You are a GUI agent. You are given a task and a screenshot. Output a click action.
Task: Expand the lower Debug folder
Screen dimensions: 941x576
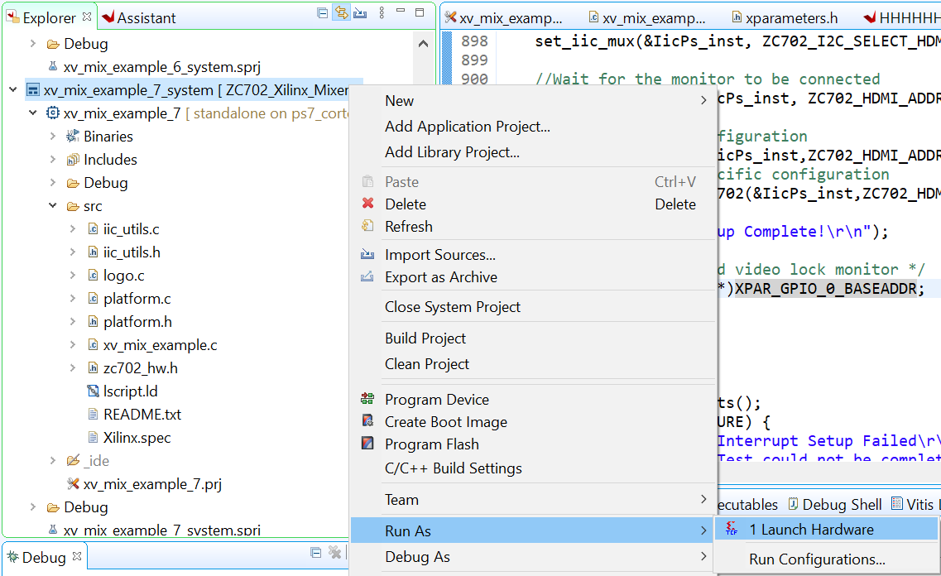pyautogui.click(x=33, y=507)
